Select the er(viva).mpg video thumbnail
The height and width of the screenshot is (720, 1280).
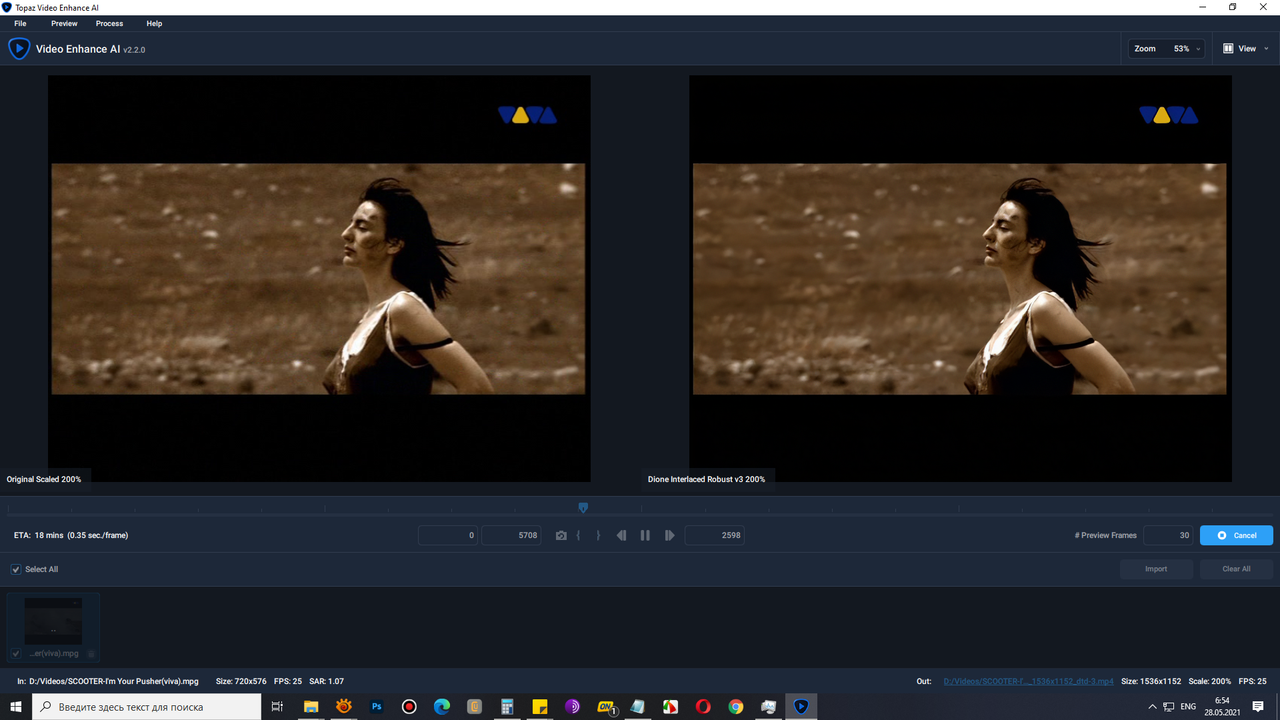click(53, 622)
